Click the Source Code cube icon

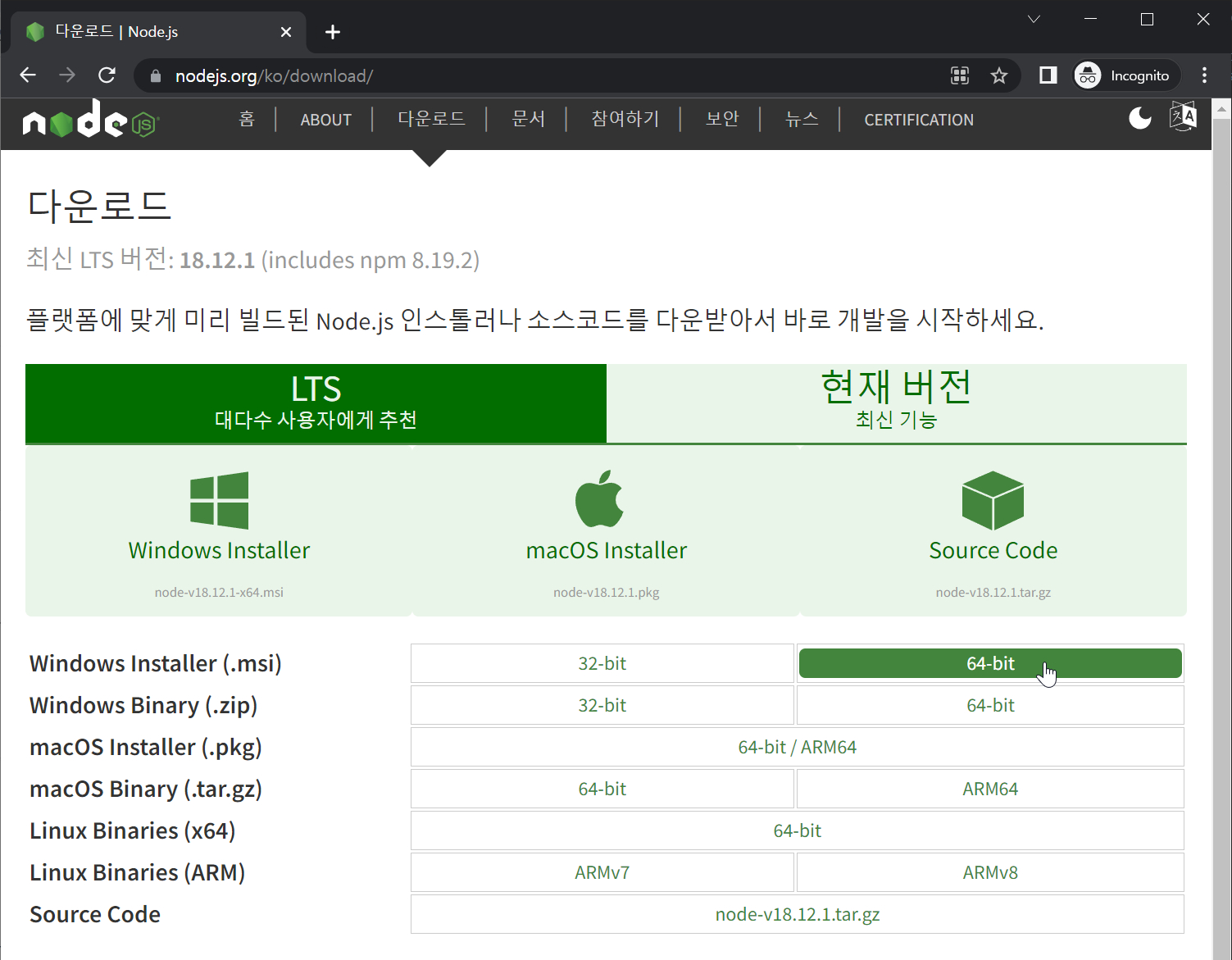pos(993,500)
